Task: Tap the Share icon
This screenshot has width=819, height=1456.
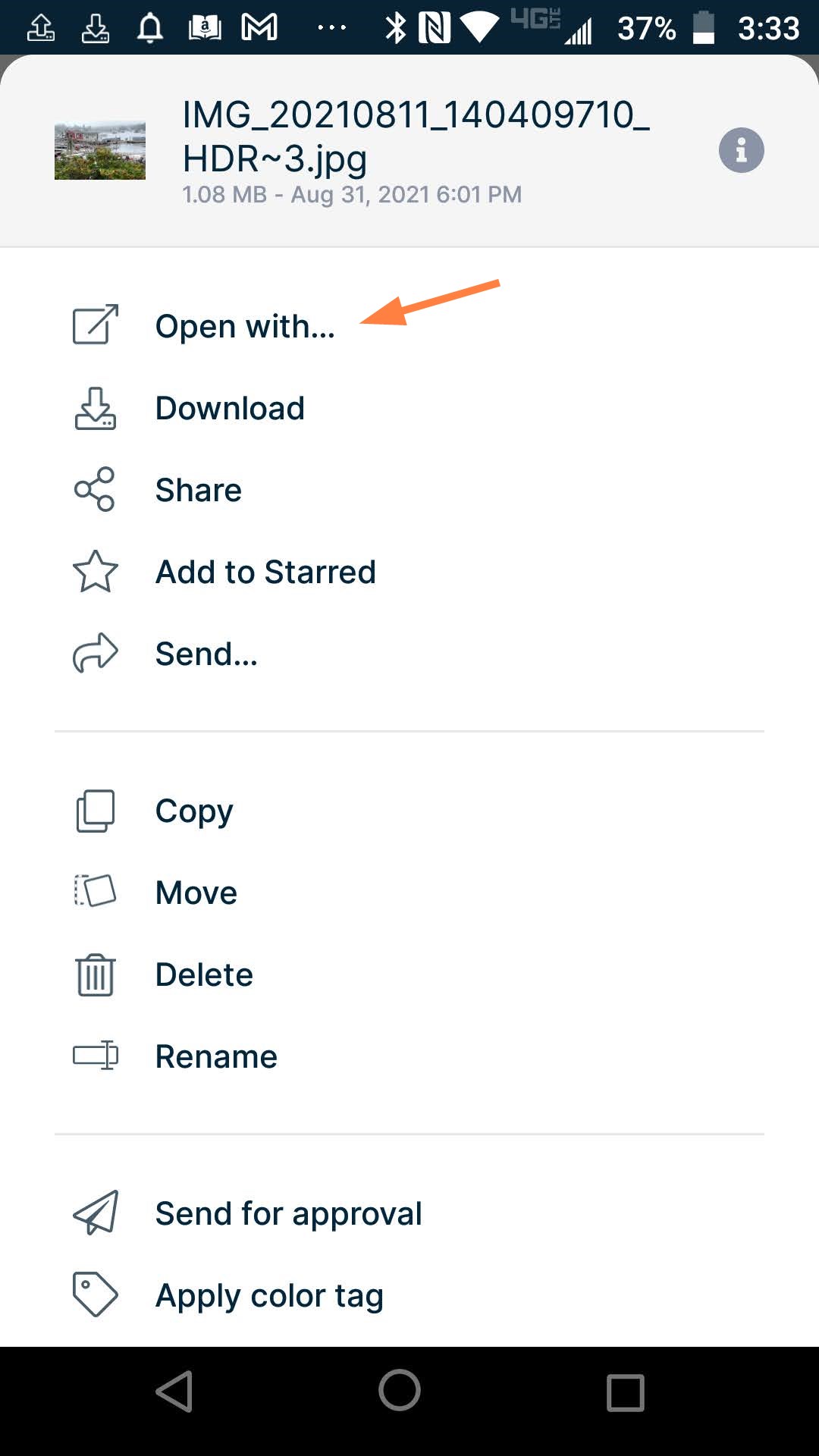Action: point(94,490)
